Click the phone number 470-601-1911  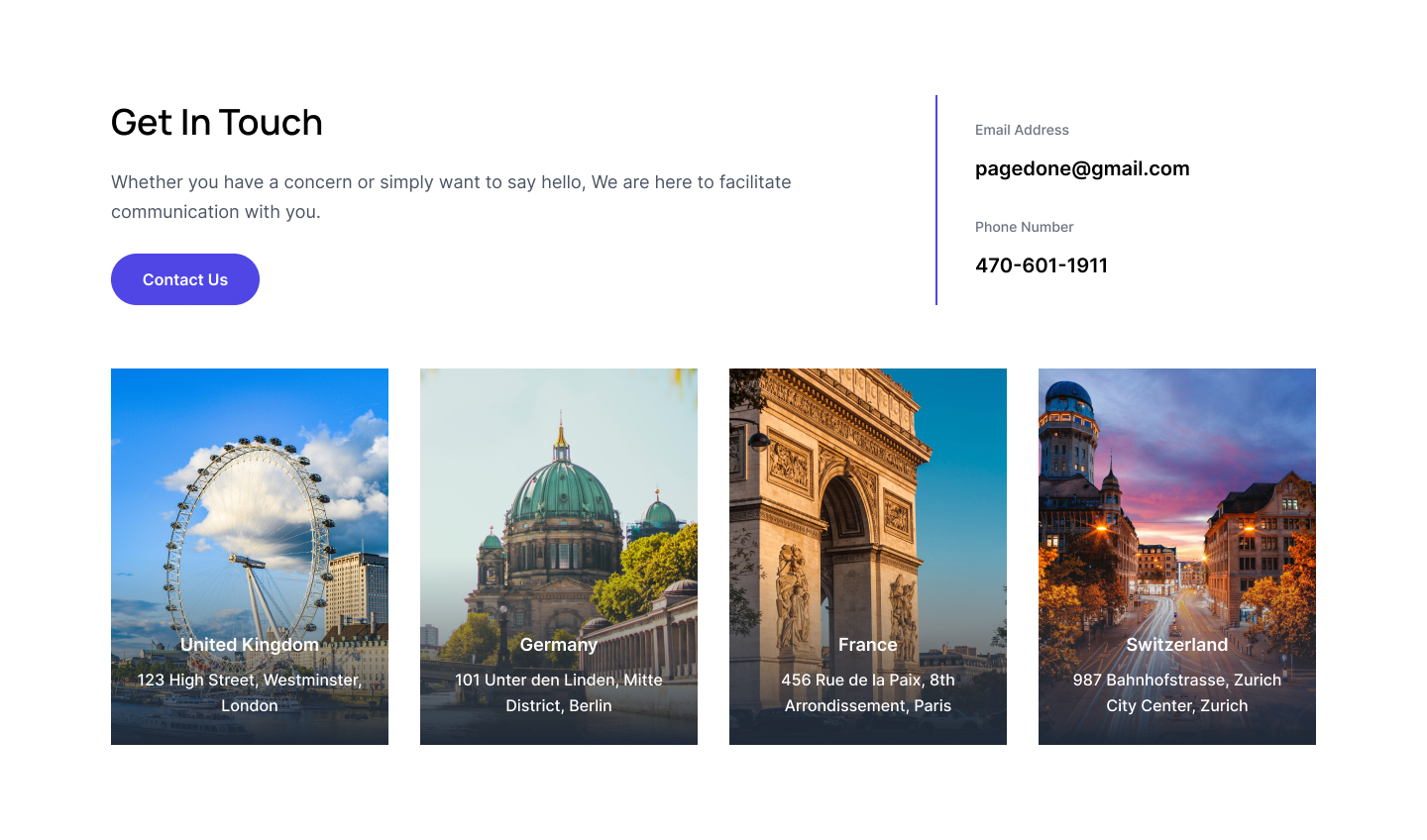[x=1042, y=265]
